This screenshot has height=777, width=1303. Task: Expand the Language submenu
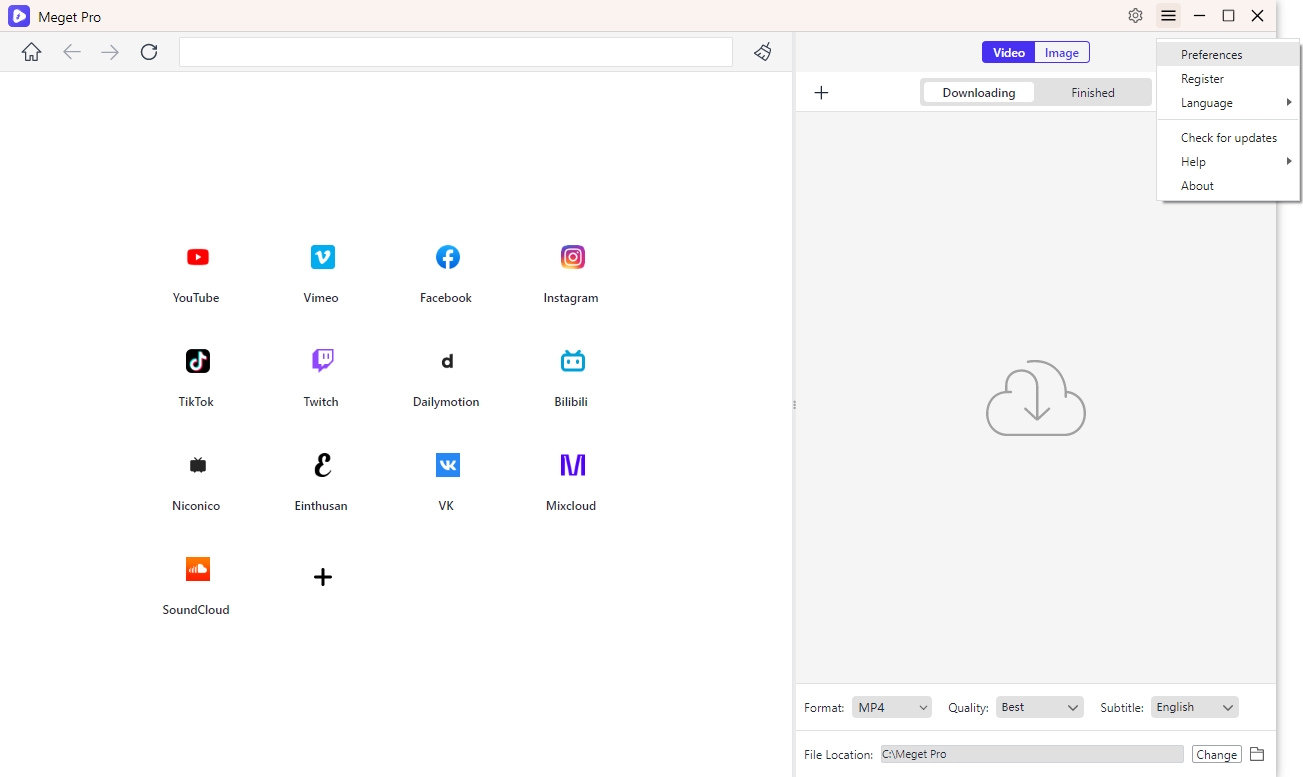pyautogui.click(x=1228, y=103)
